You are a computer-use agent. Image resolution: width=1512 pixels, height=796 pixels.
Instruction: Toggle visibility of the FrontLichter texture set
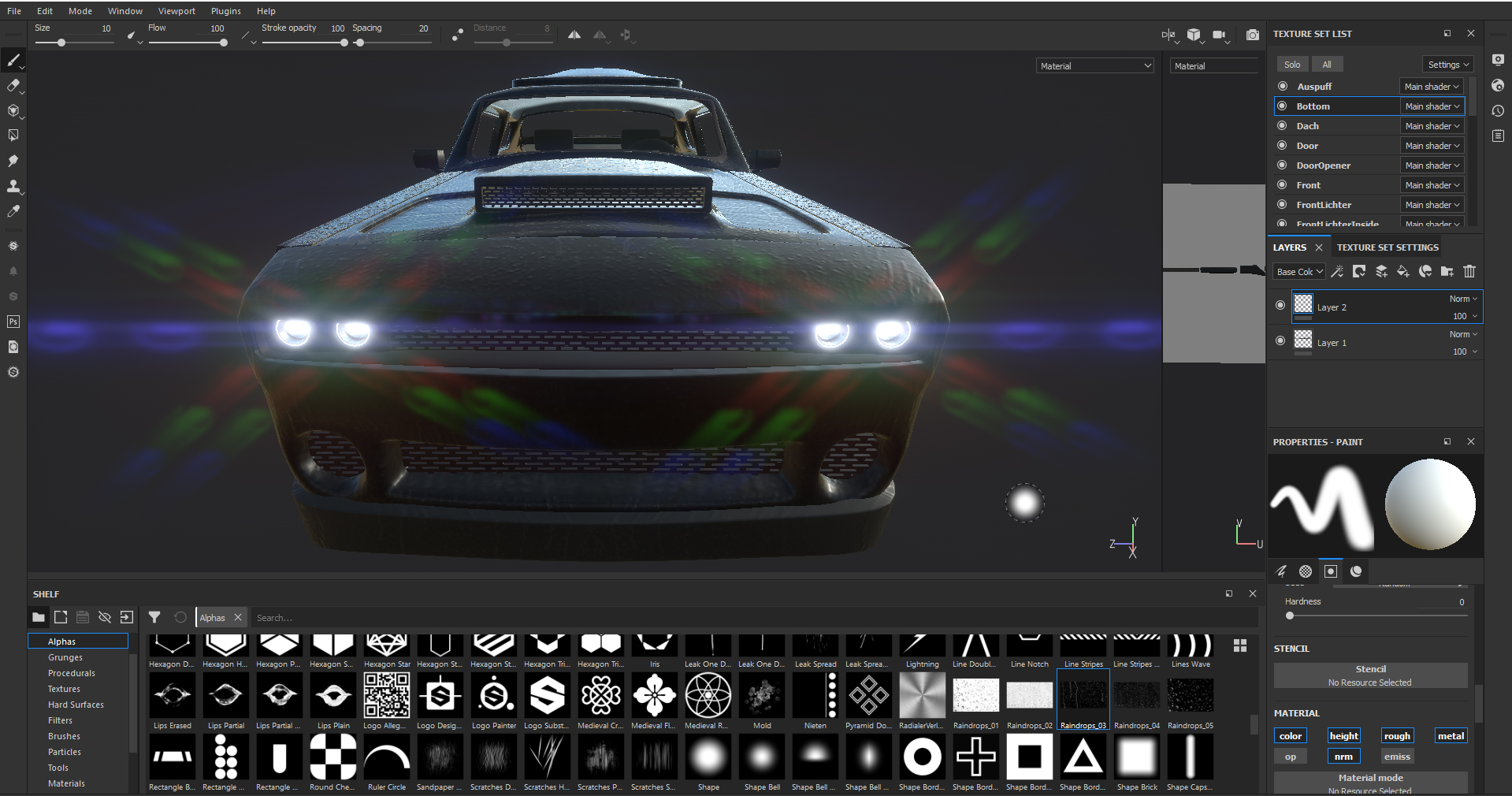(x=1283, y=205)
